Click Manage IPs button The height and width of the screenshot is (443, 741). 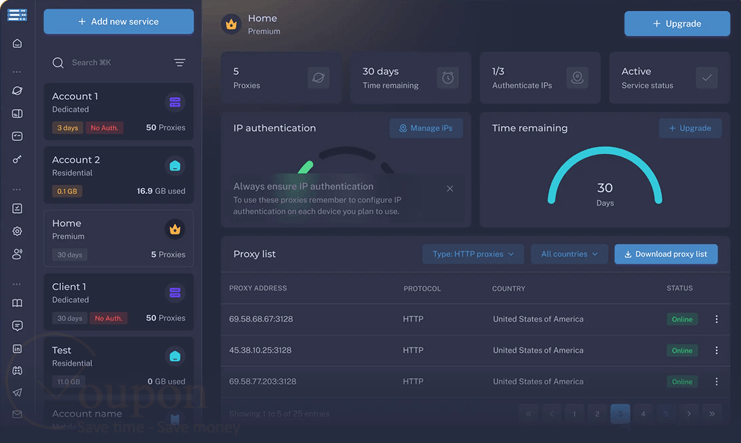(426, 128)
